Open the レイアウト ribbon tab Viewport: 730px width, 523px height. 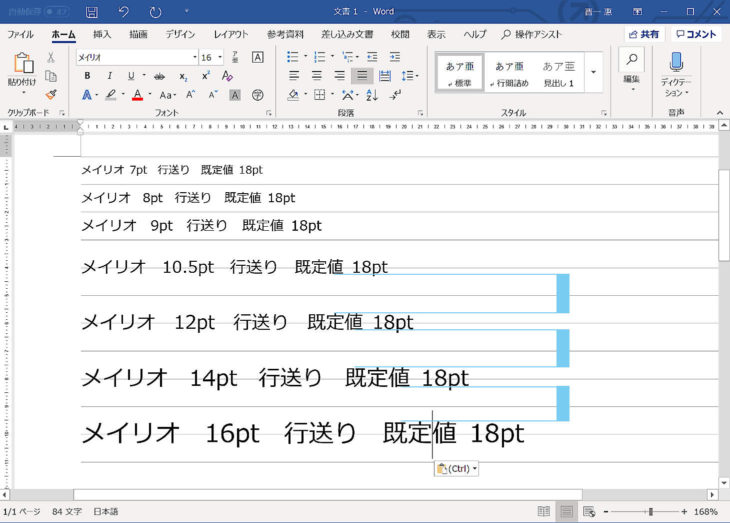coord(231,34)
